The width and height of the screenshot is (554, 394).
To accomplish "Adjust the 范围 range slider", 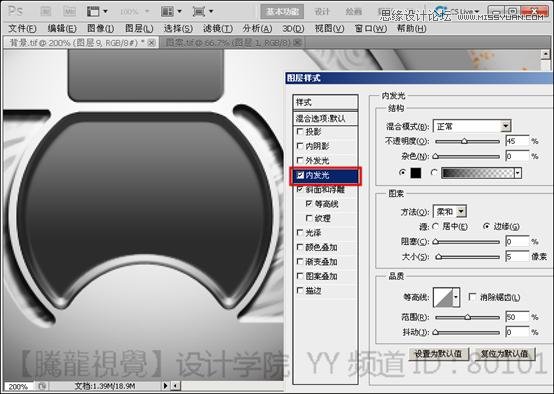I will click(467, 317).
